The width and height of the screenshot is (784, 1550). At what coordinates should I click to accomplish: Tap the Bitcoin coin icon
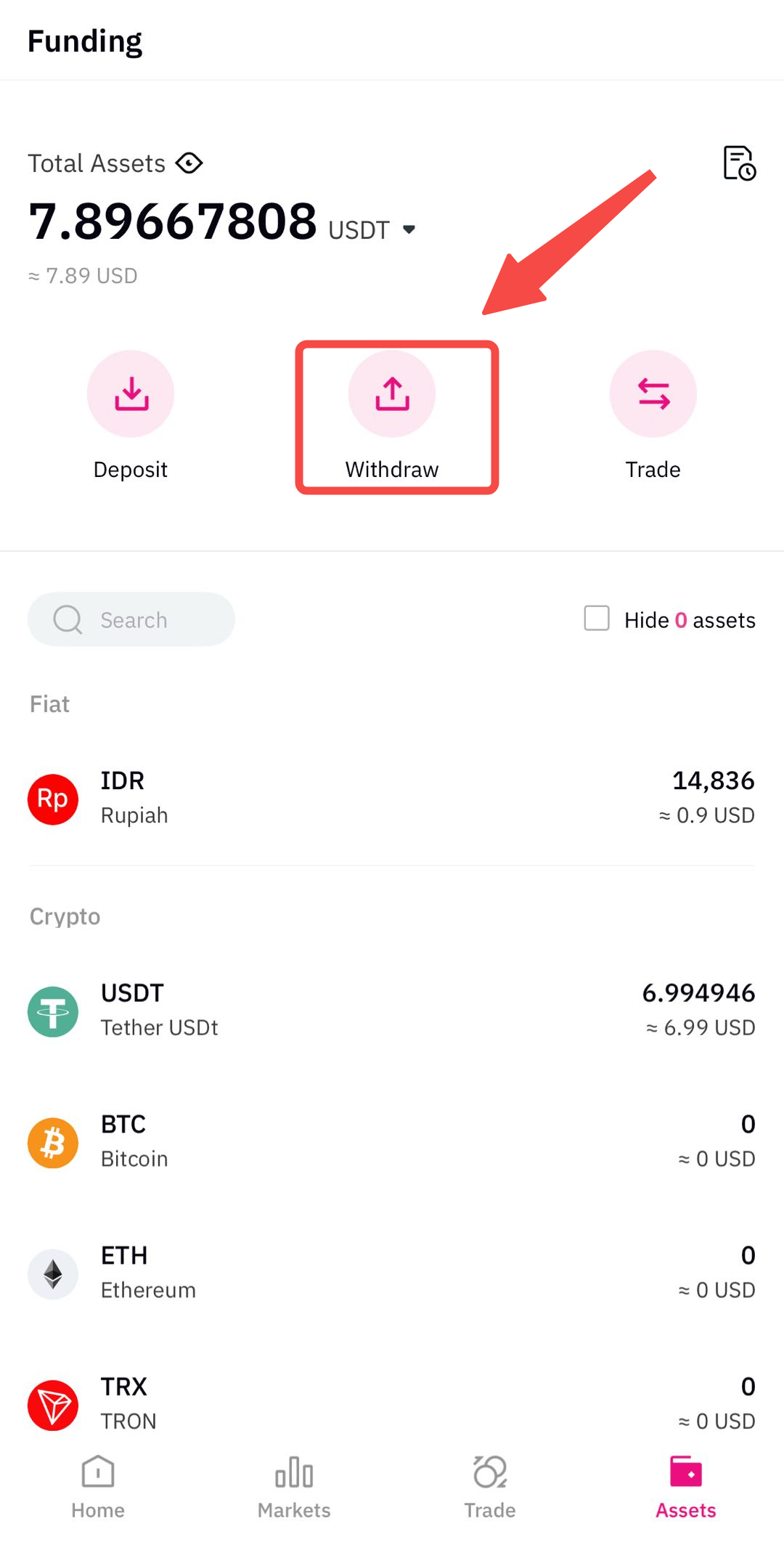pos(53,1143)
